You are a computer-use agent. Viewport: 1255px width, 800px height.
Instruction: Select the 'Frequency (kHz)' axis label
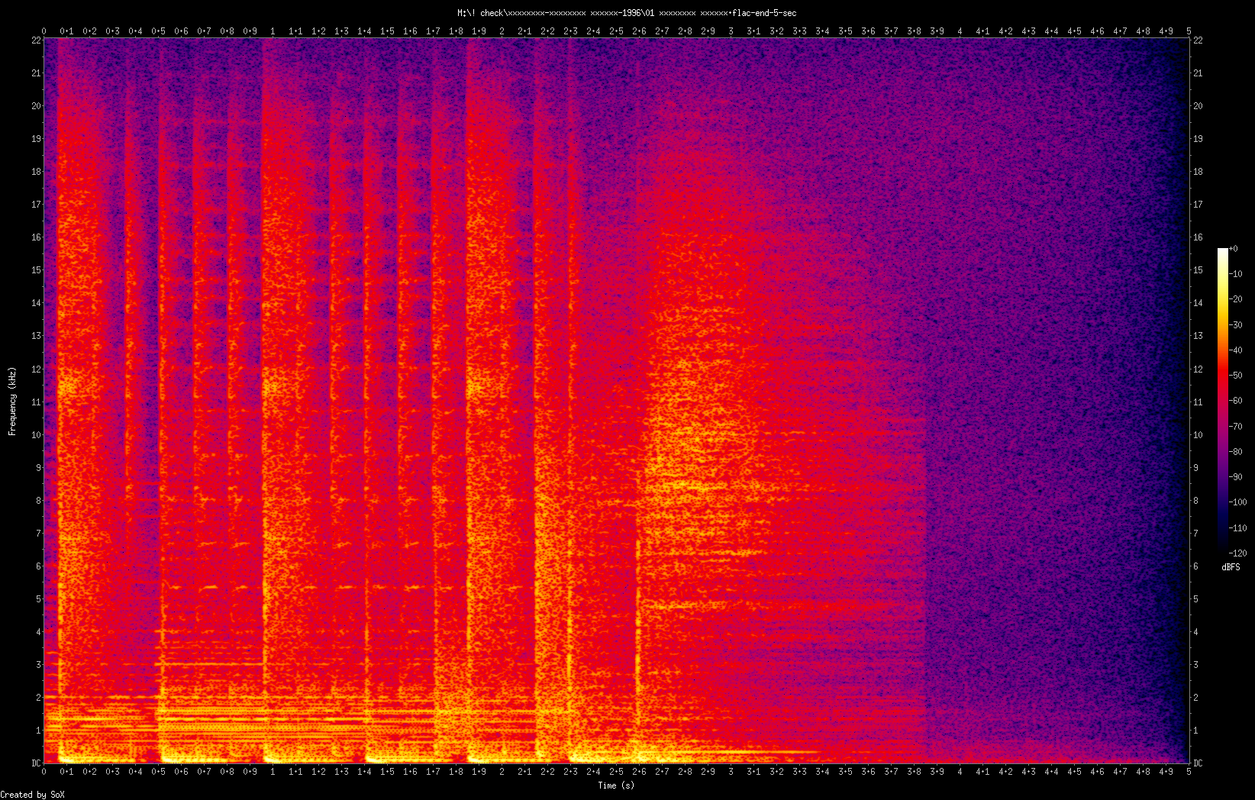point(13,400)
